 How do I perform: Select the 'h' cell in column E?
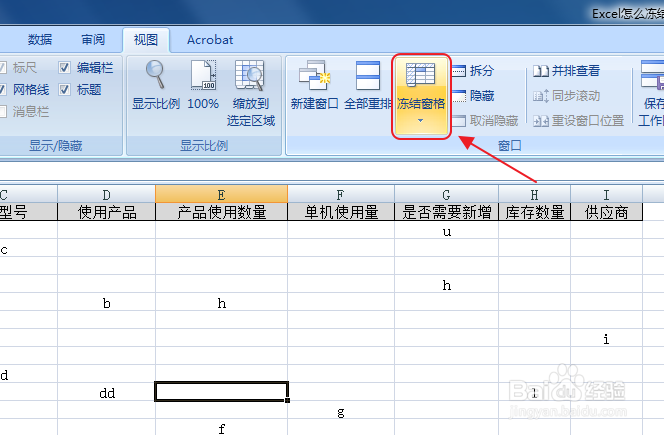[x=221, y=302]
